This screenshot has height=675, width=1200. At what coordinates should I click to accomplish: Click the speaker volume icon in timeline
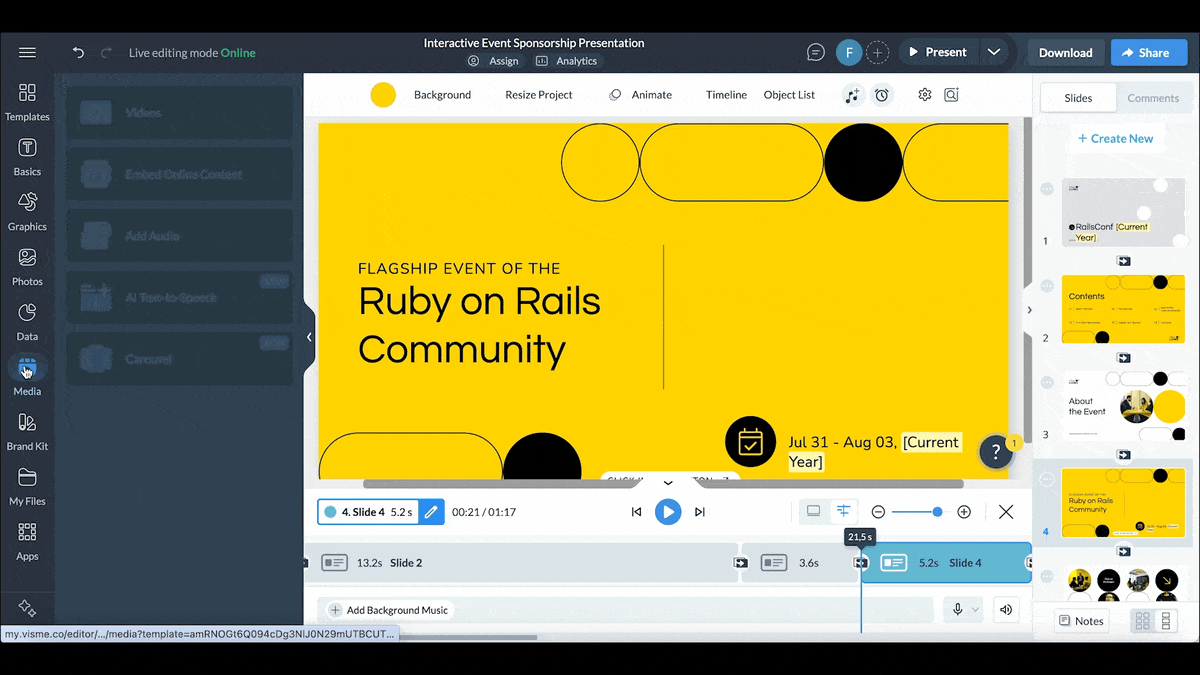pyautogui.click(x=1006, y=610)
